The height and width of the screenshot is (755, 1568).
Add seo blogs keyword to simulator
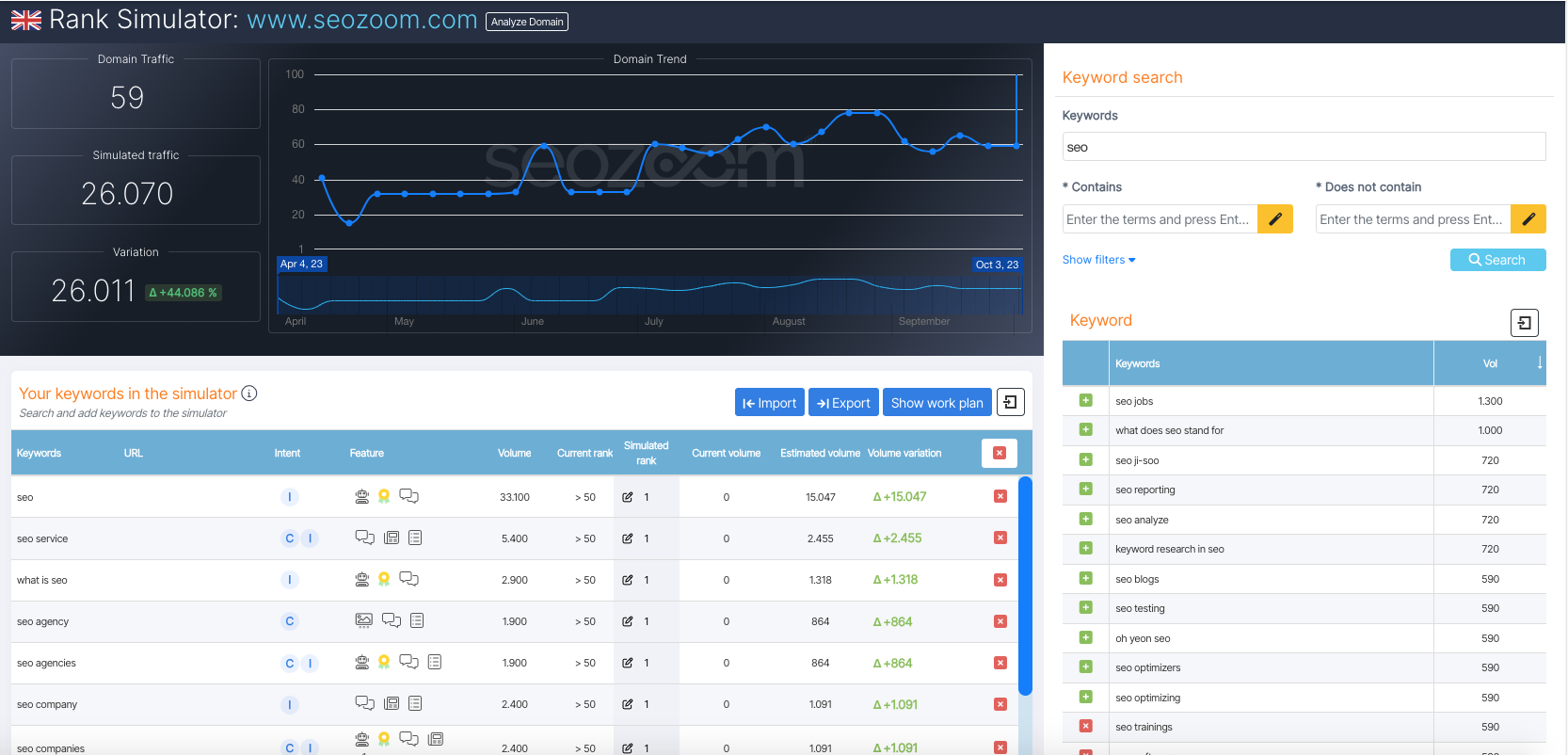tap(1086, 578)
